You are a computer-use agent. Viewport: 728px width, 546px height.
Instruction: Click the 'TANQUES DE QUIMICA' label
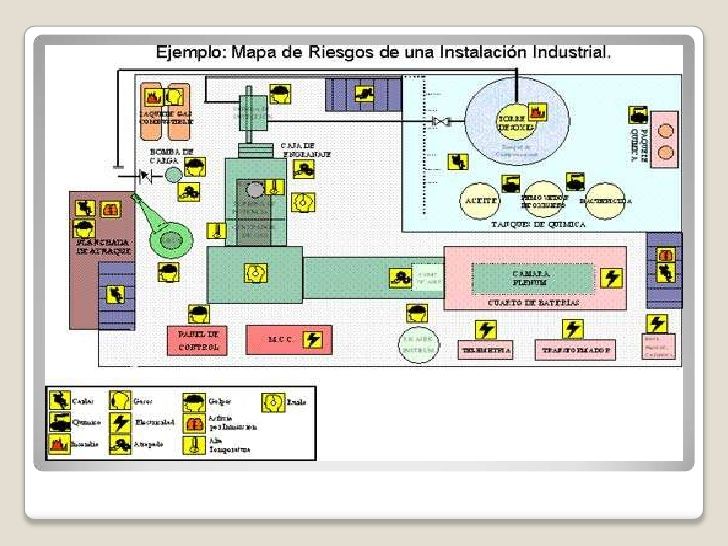coord(538,224)
